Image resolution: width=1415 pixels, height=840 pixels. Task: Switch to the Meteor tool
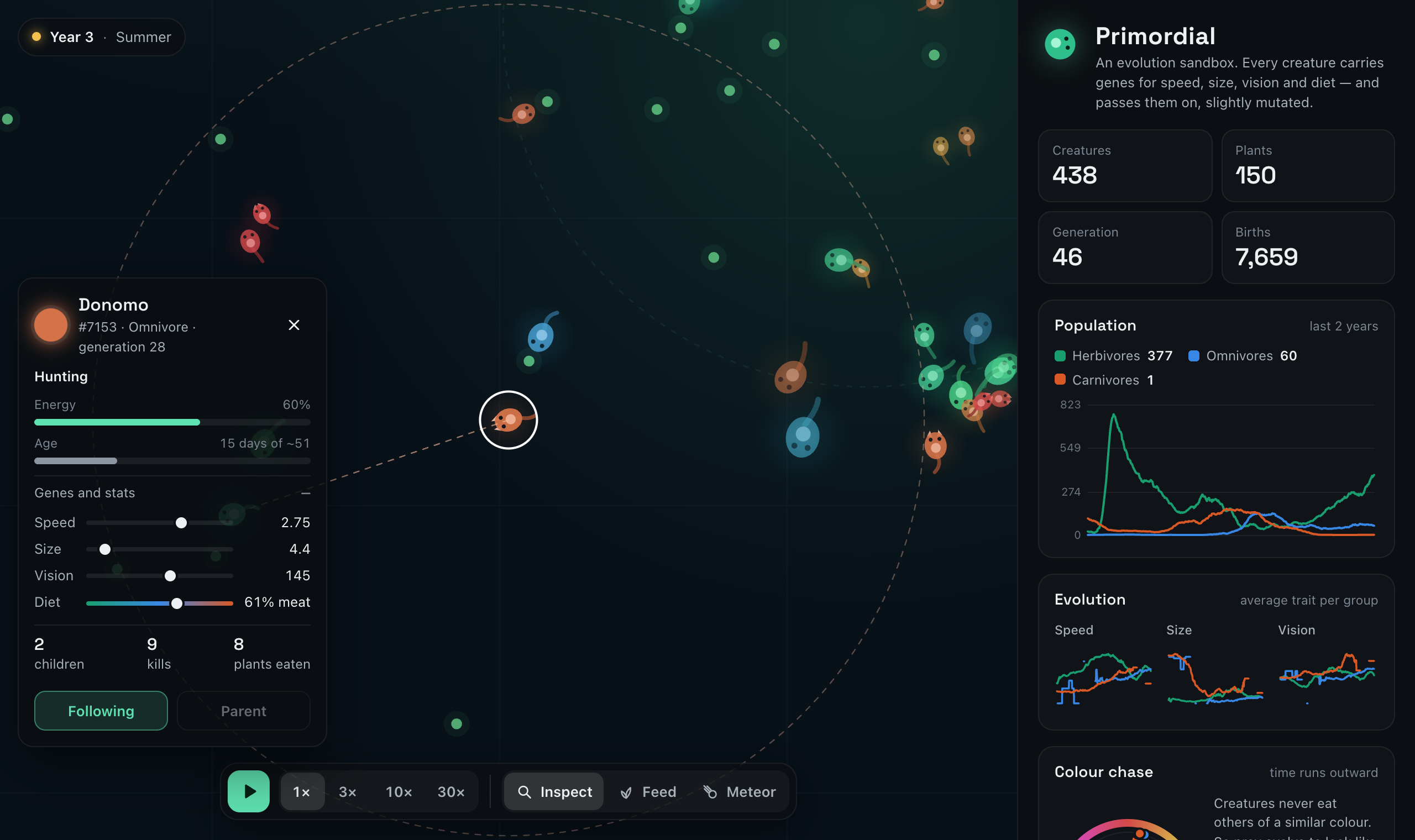(740, 791)
